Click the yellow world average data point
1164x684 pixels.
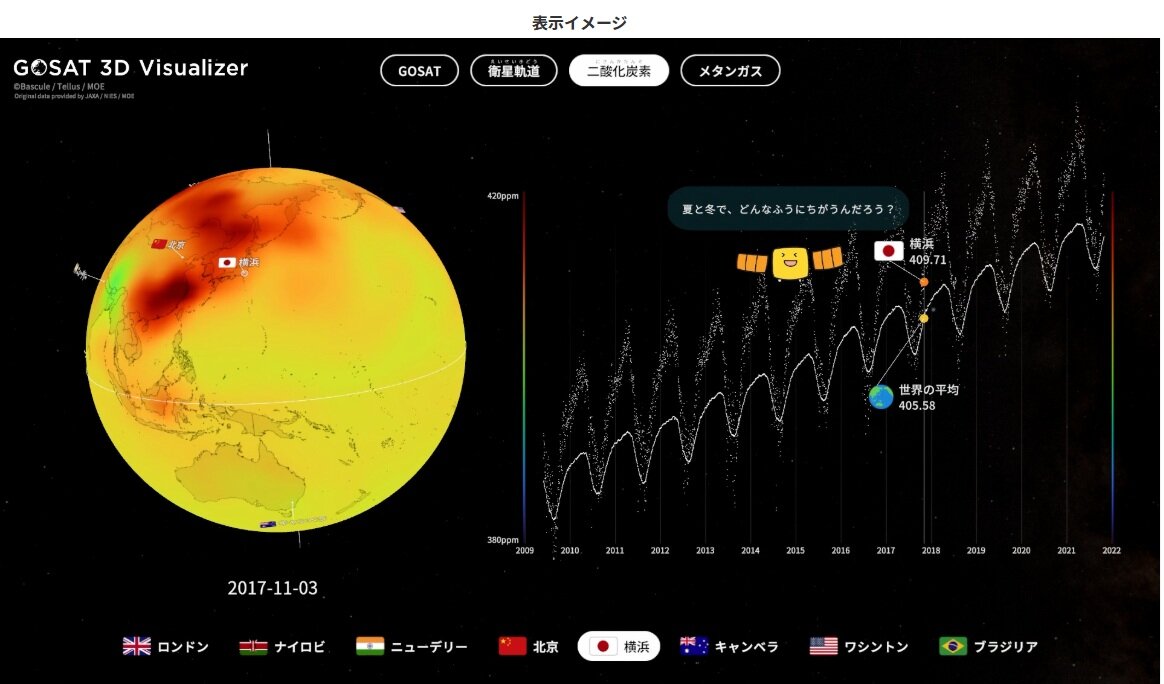923,319
